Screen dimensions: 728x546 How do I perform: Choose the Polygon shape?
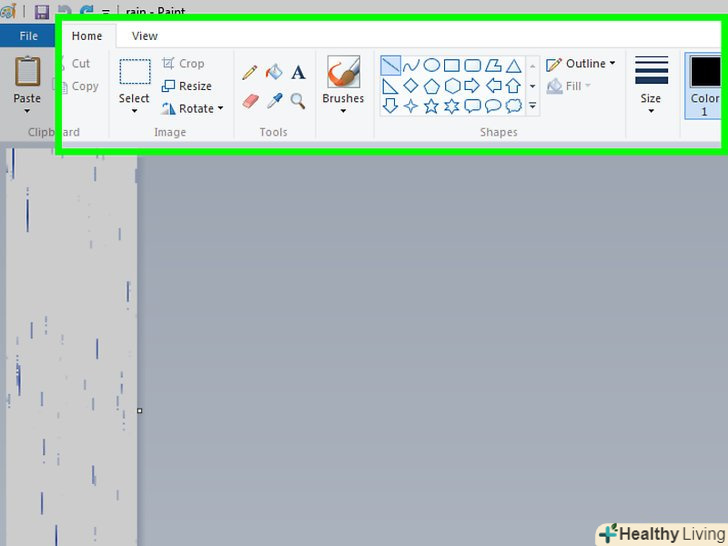tap(493, 66)
